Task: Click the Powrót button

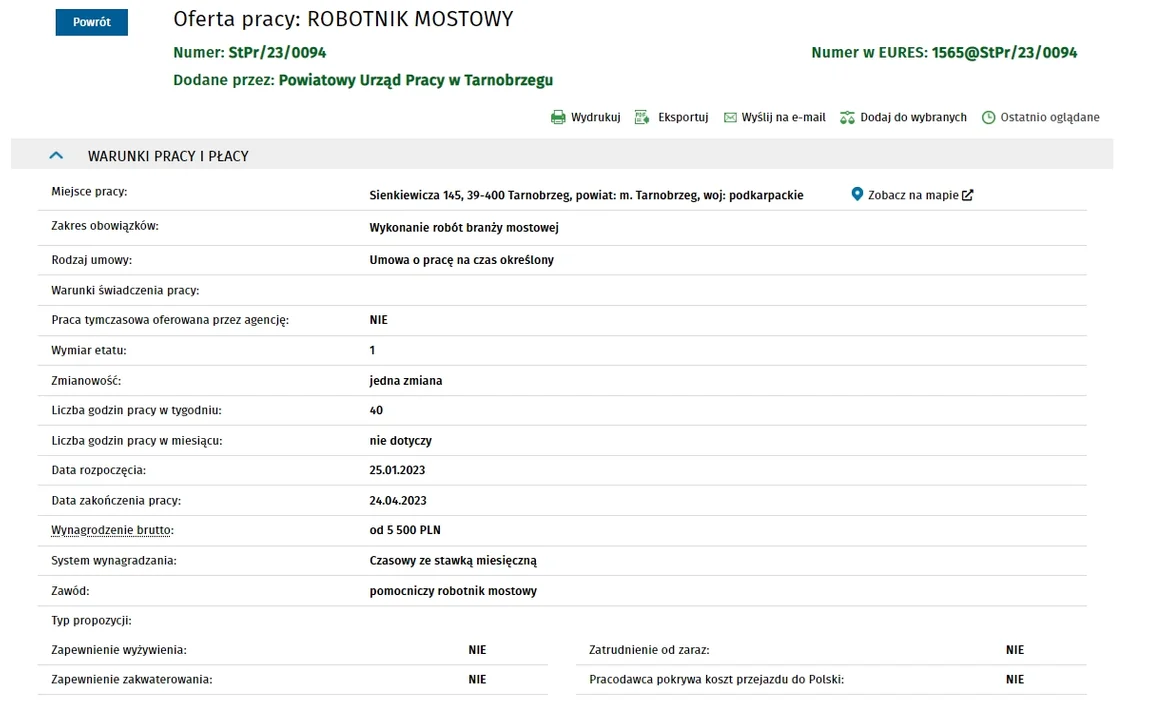Action: coord(92,22)
